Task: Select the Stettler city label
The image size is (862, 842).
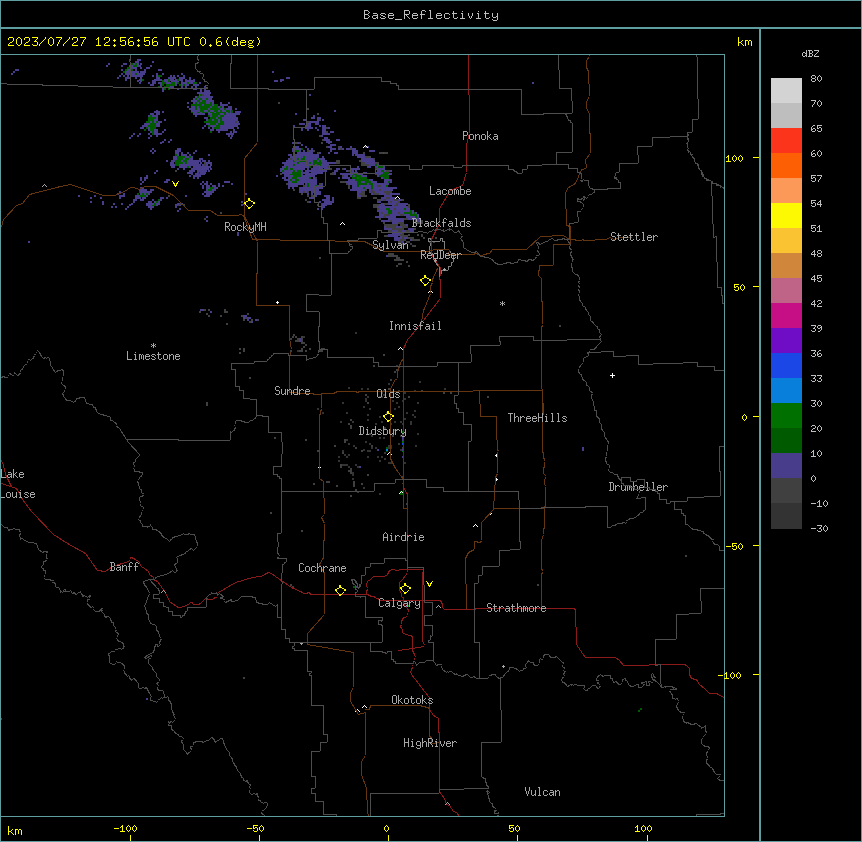Action: pos(634,237)
